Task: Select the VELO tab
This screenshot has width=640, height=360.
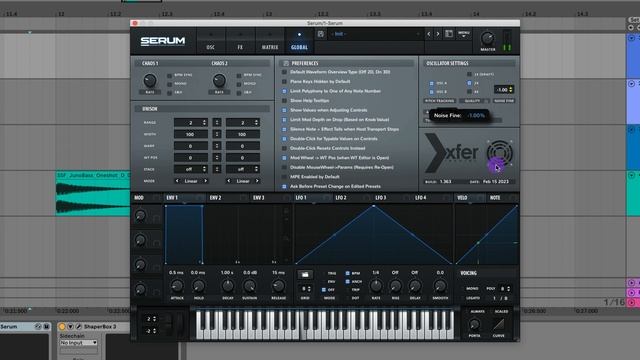Action: [462, 198]
